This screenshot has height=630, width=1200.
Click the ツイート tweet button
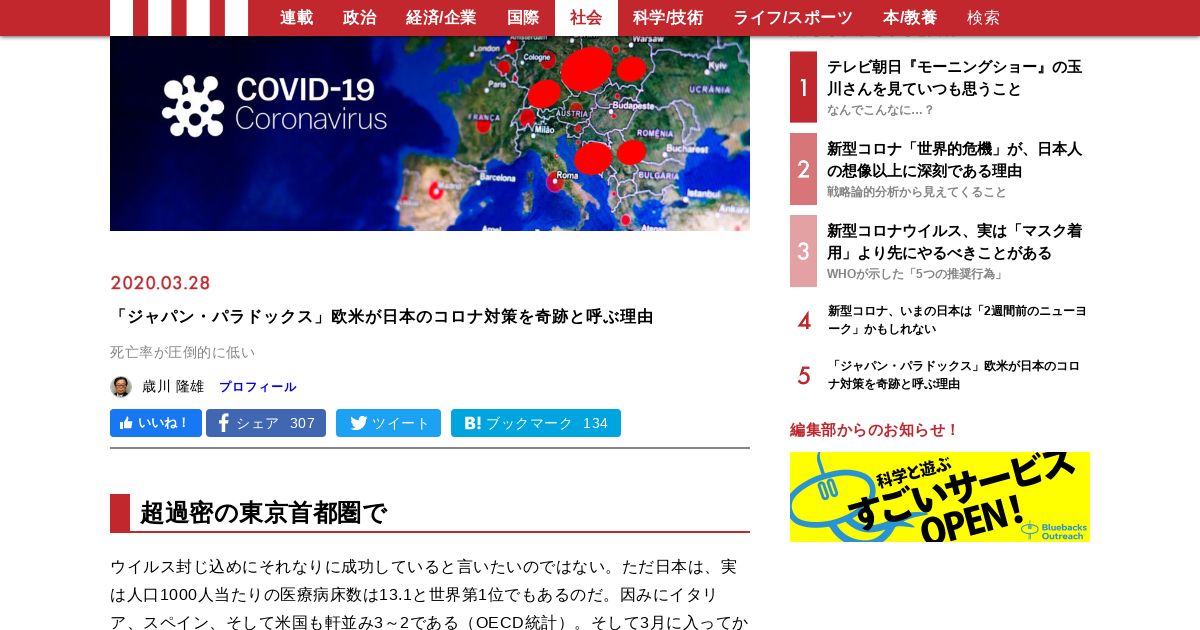388,423
